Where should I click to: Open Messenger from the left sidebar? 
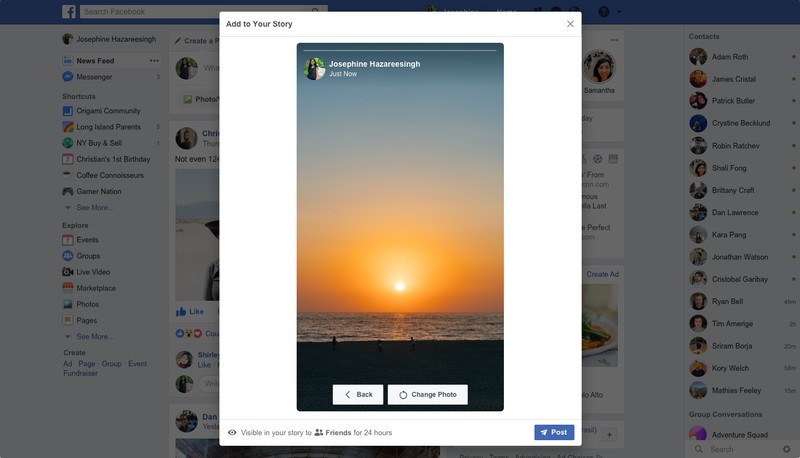tap(94, 77)
